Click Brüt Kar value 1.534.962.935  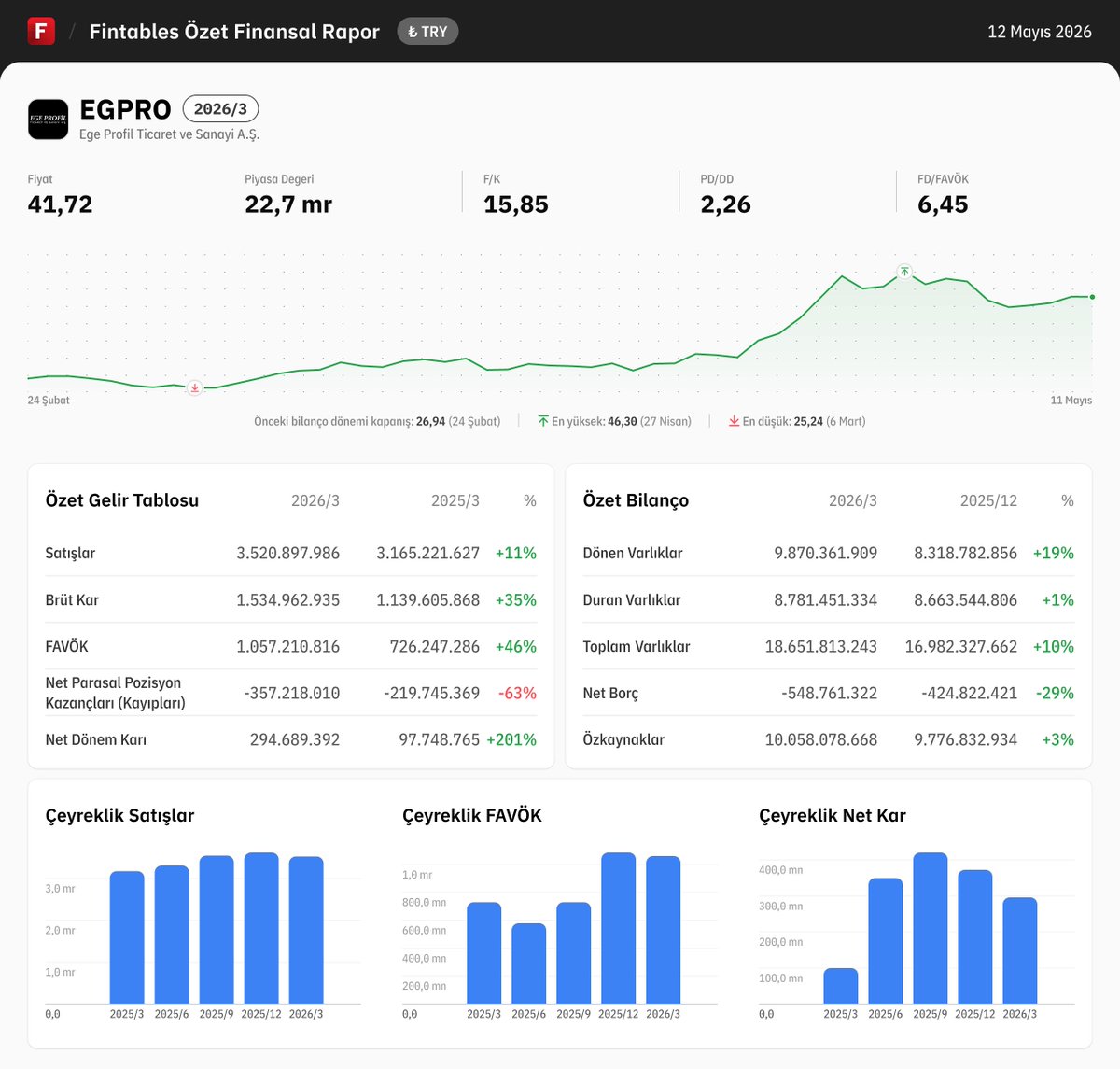(x=288, y=599)
